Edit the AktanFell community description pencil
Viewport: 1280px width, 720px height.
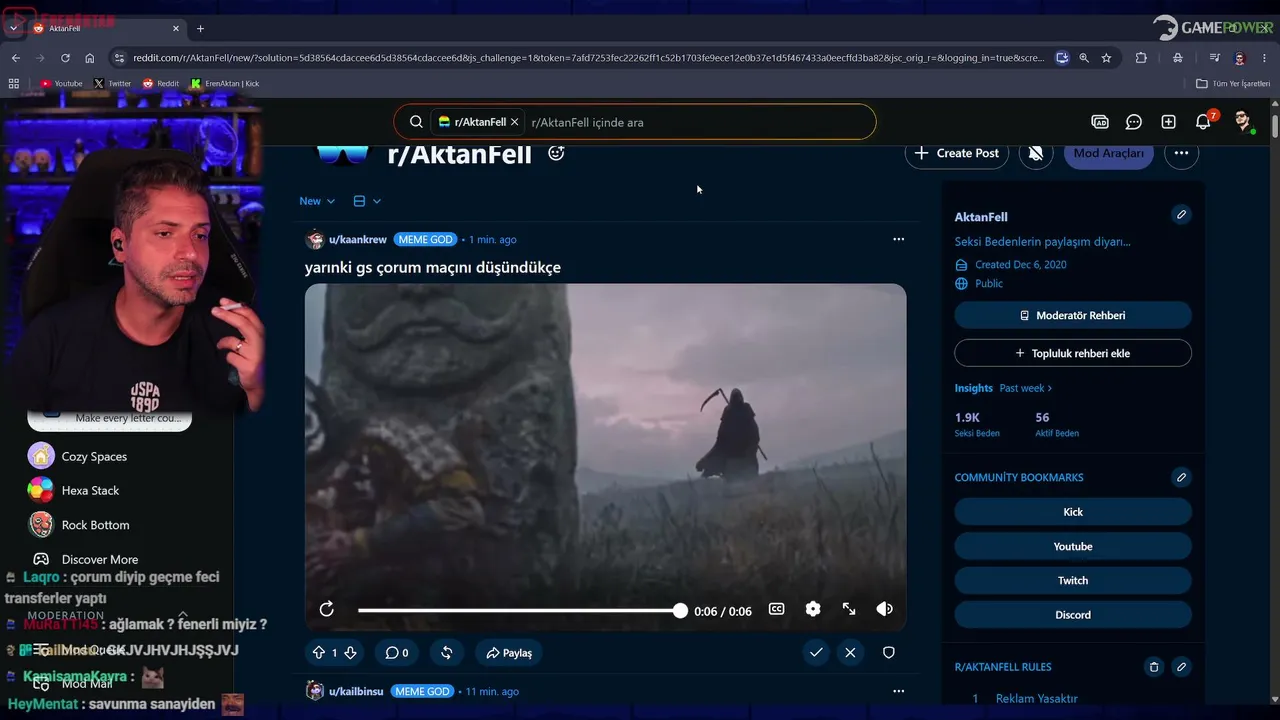(1181, 215)
